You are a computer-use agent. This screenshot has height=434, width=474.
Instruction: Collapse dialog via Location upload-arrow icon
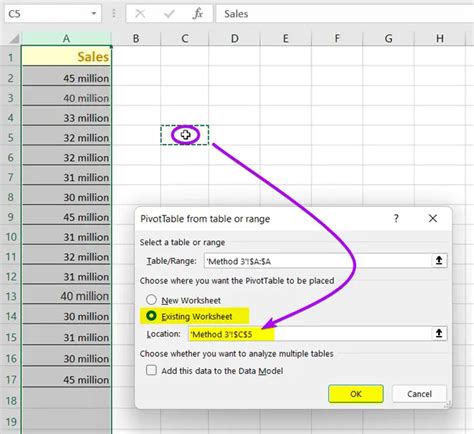coord(439,333)
